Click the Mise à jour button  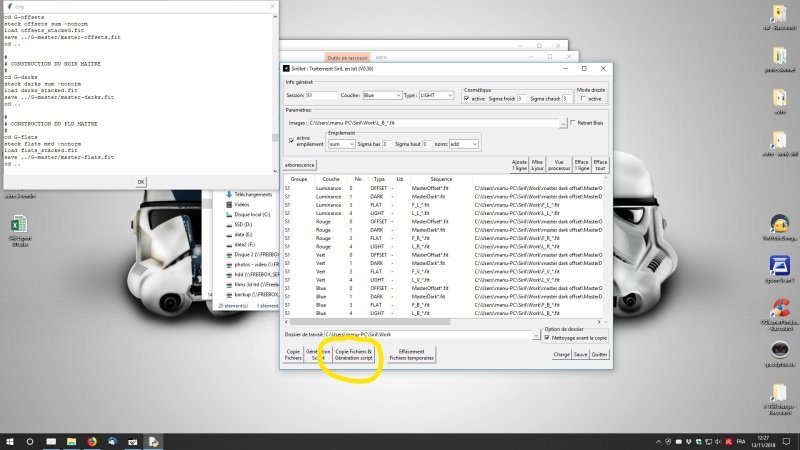537,165
